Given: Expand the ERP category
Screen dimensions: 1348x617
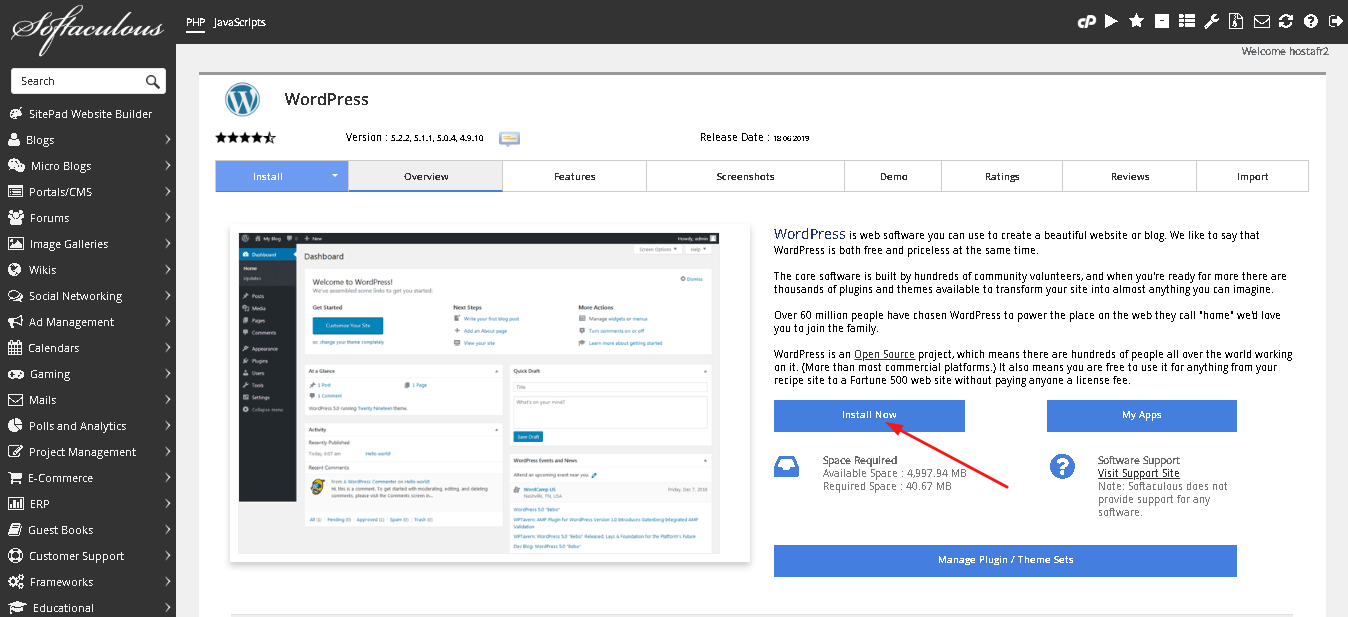Looking at the screenshot, I should (167, 504).
